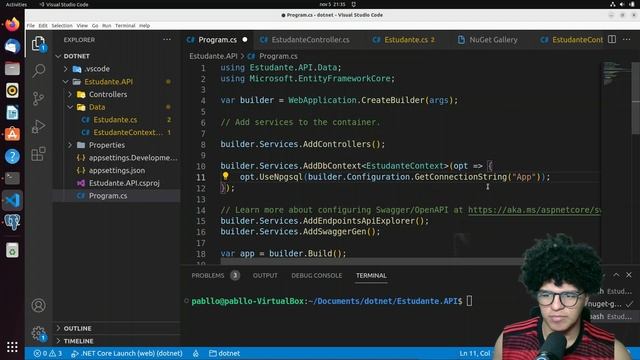Screen dimensions: 640x360
Task: Close the terminal panel
Action: [x=629, y=275]
